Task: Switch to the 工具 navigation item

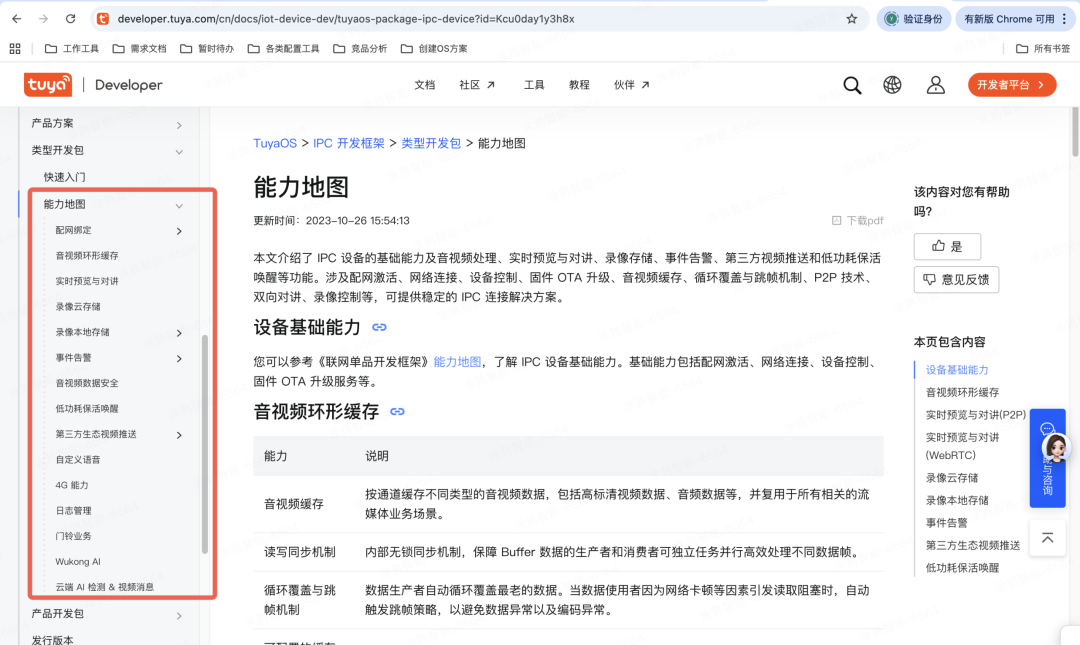Action: (x=534, y=85)
